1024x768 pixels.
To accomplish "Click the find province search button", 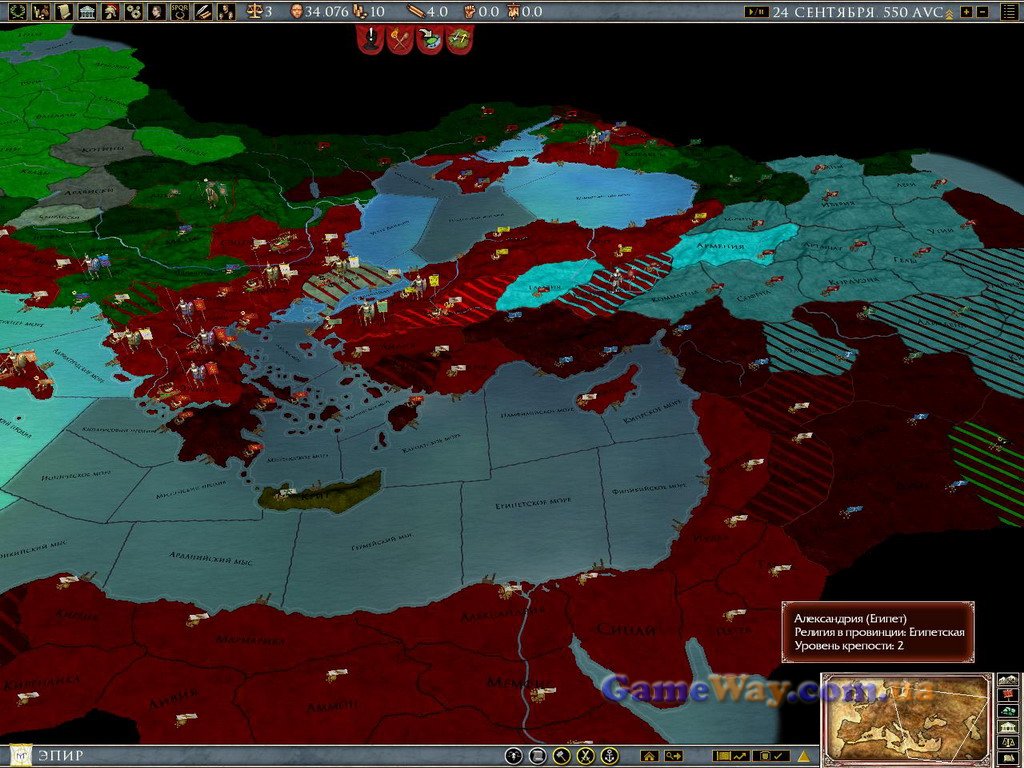I will click(674, 756).
